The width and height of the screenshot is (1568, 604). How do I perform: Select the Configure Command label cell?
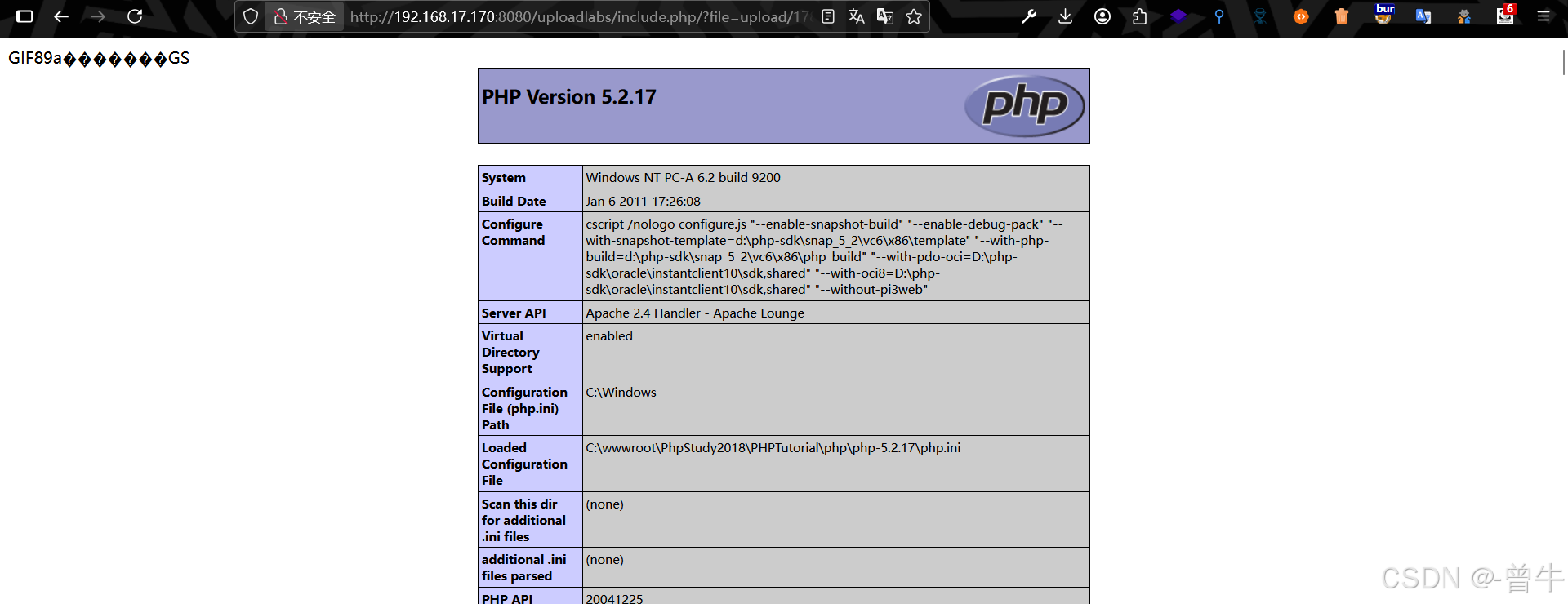tap(530, 256)
